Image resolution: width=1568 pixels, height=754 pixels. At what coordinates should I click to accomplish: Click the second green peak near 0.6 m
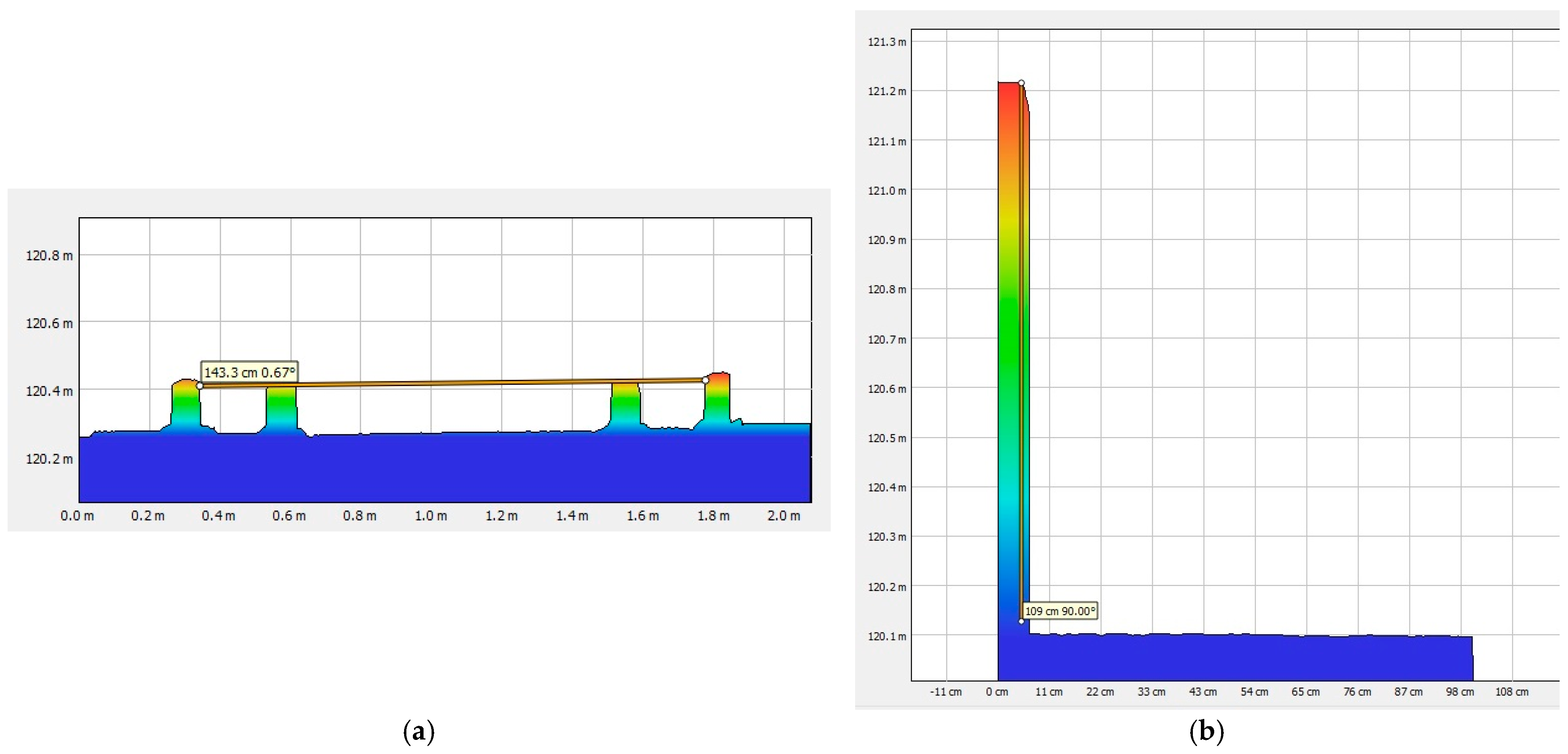point(281,402)
